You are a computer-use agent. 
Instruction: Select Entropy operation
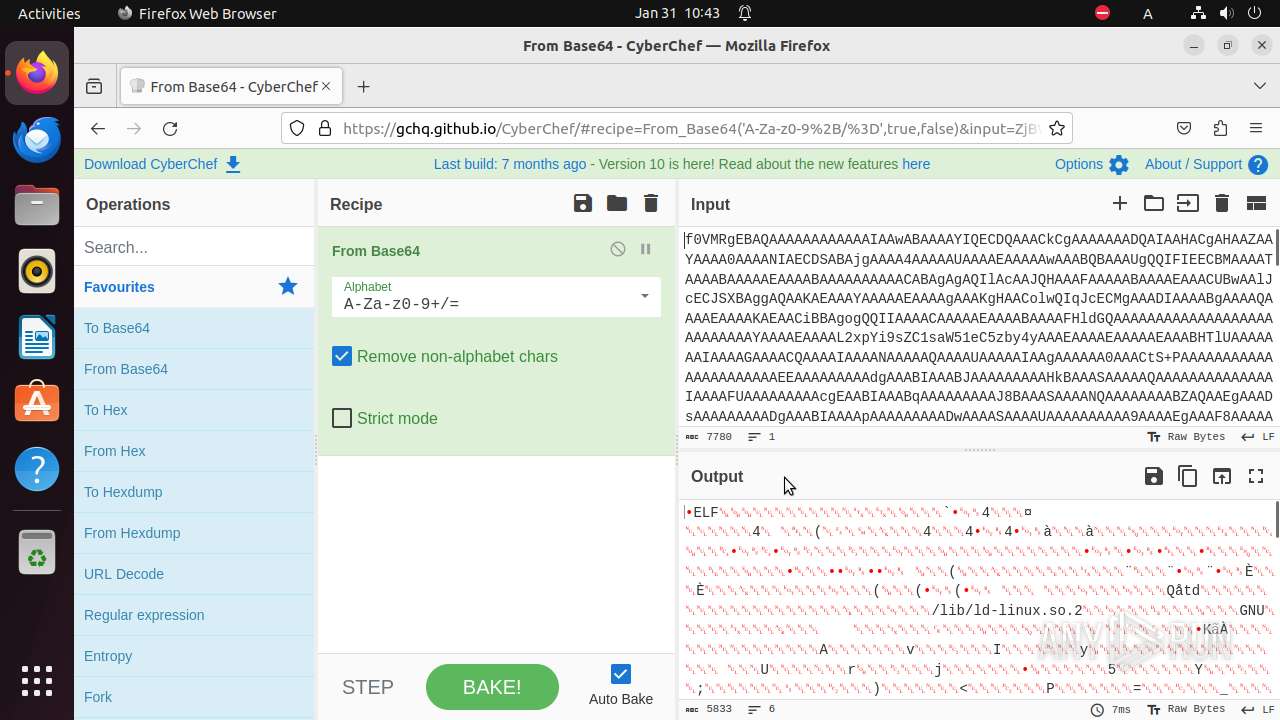194,656
